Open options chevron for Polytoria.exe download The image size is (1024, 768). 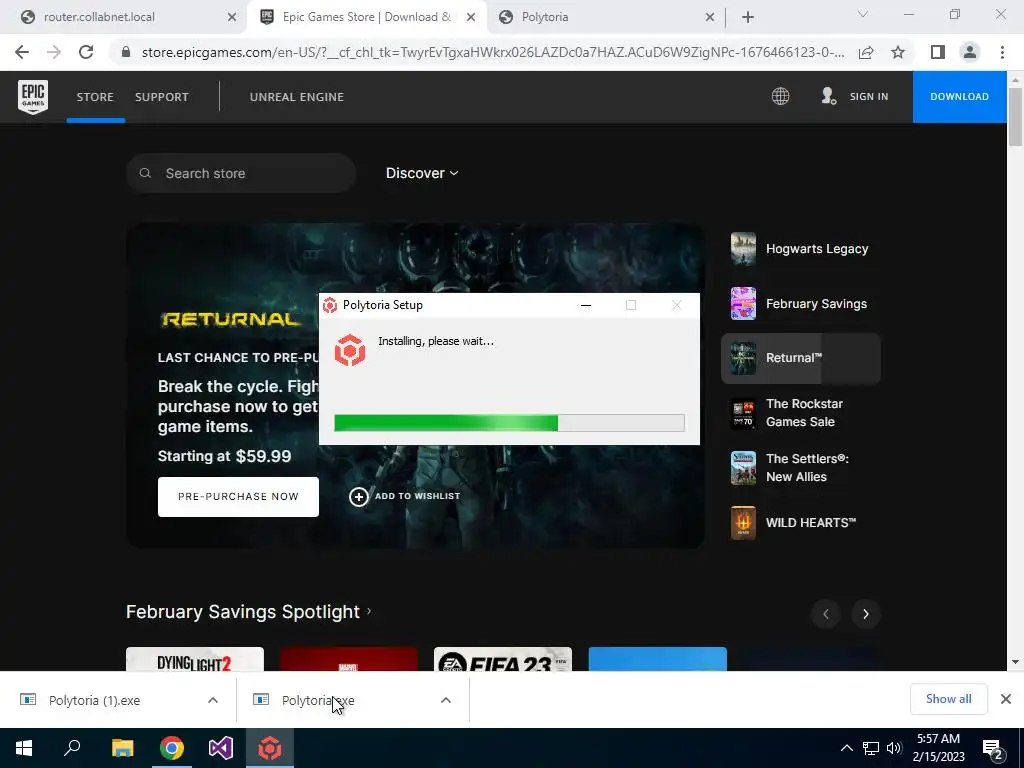point(446,700)
